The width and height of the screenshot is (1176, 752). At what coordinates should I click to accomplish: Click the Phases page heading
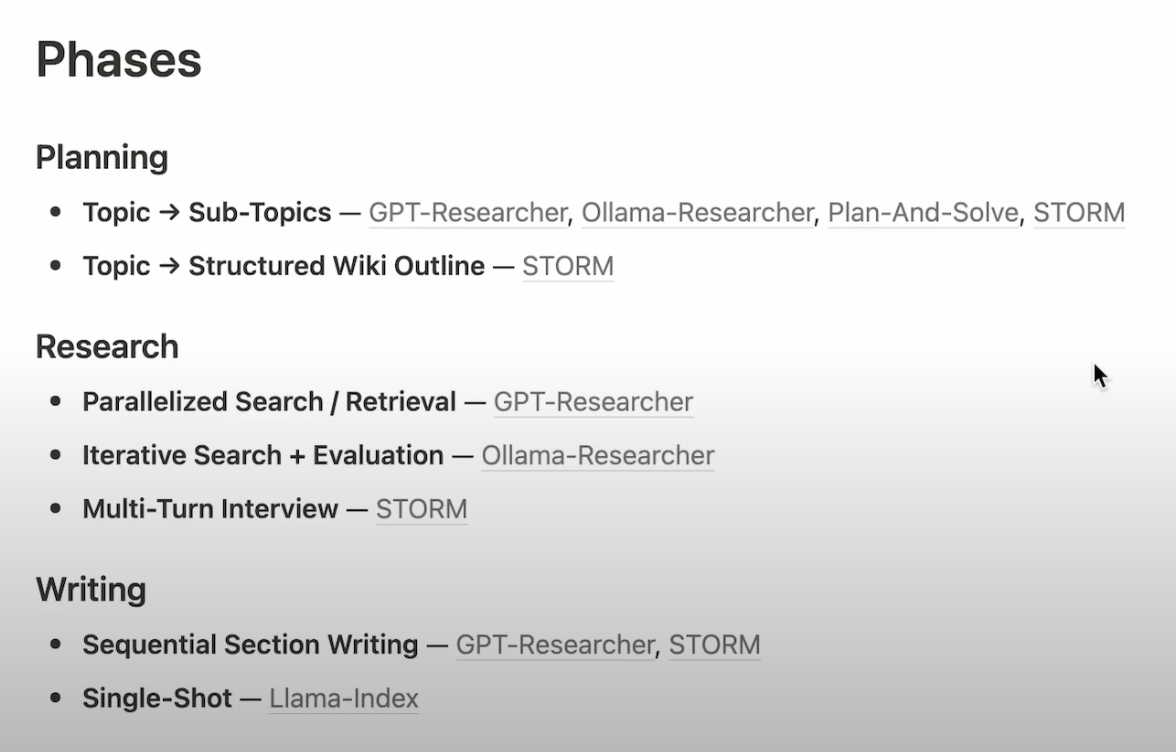119,60
